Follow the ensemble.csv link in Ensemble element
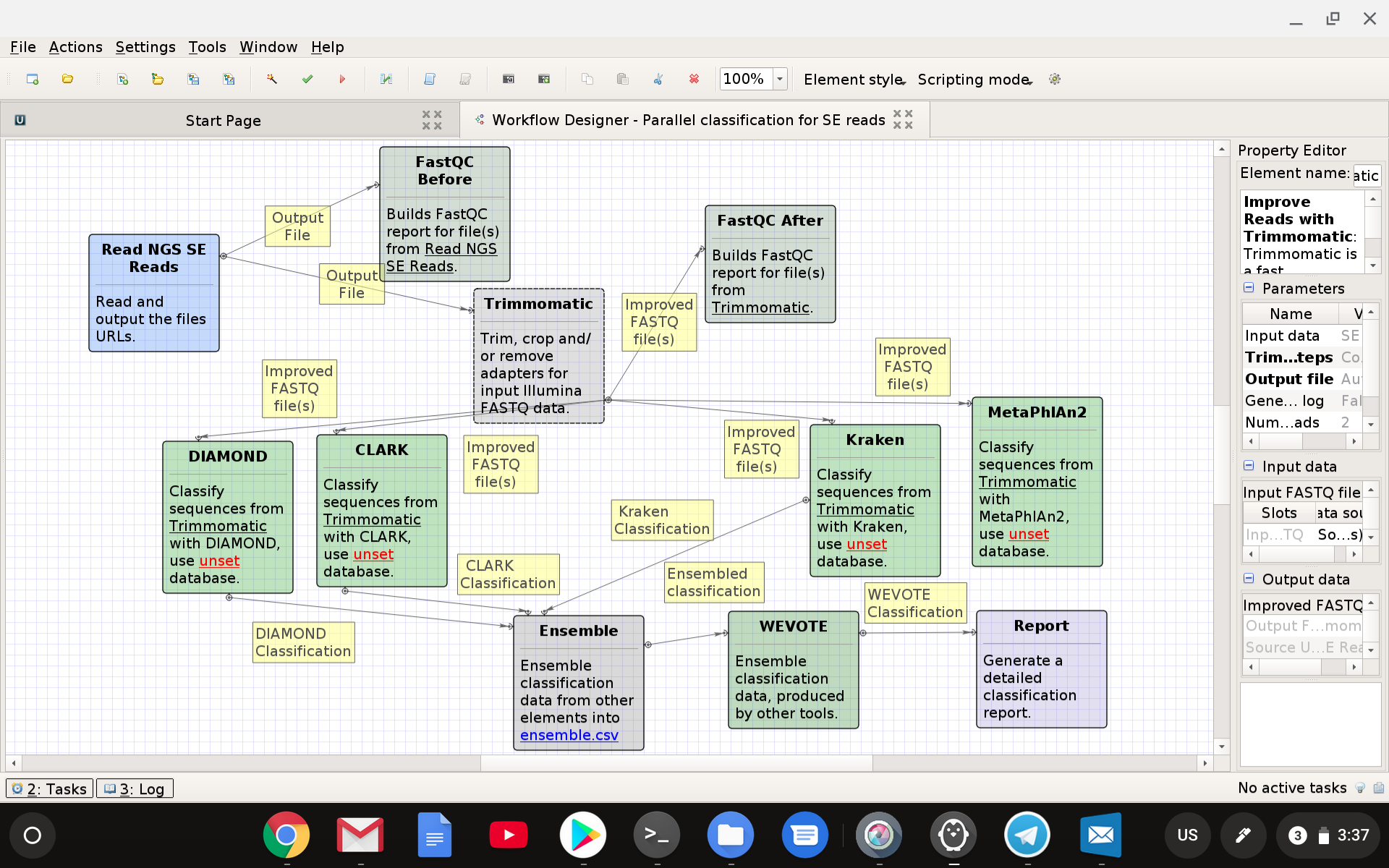 (569, 735)
